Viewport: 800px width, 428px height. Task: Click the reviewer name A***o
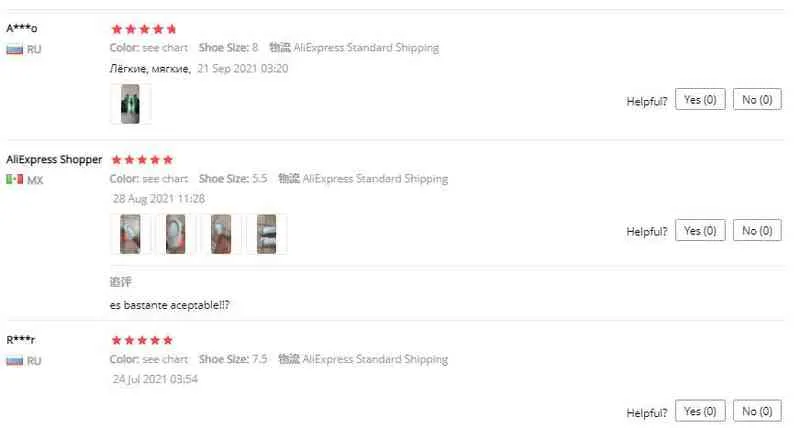pos(21,28)
